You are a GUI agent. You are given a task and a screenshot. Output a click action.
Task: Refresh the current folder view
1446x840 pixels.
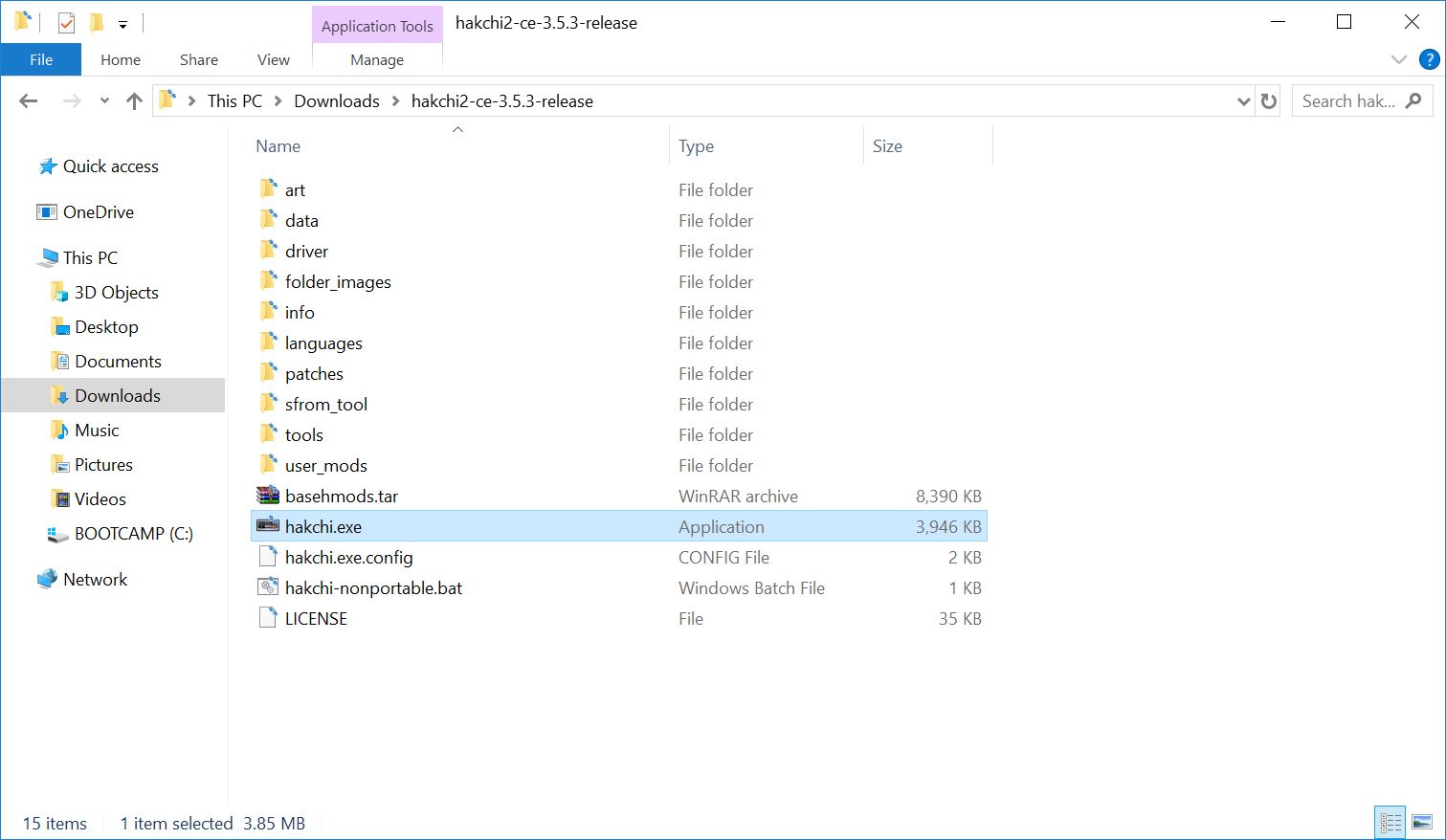[x=1269, y=101]
